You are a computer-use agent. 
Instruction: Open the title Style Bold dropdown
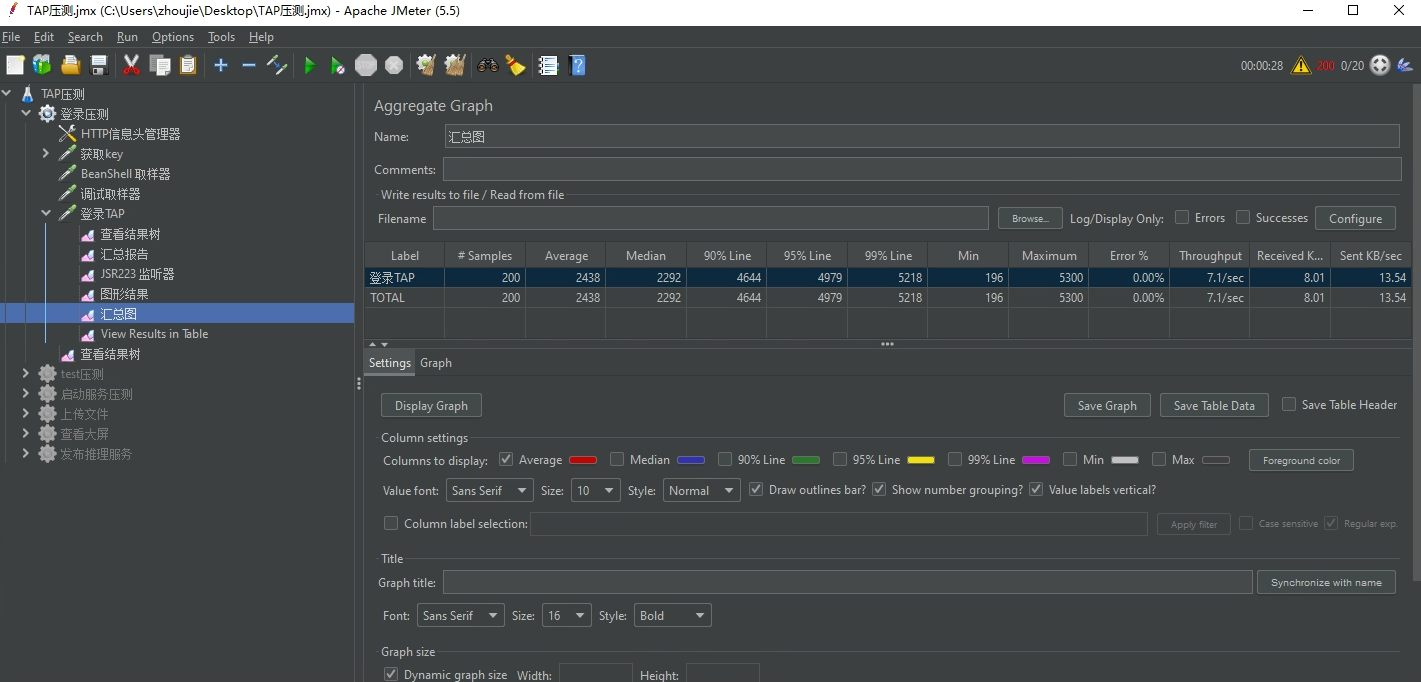click(673, 616)
